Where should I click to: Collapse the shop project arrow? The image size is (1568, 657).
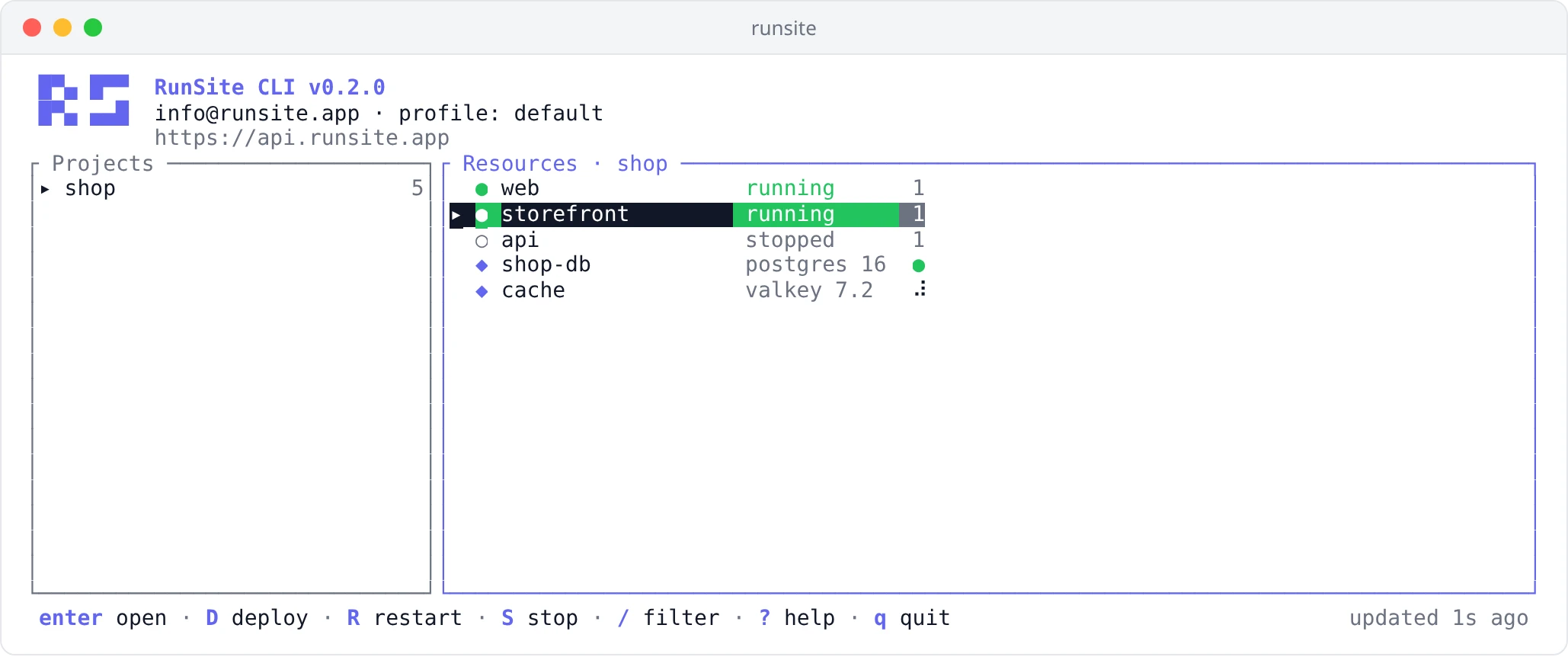pos(45,189)
